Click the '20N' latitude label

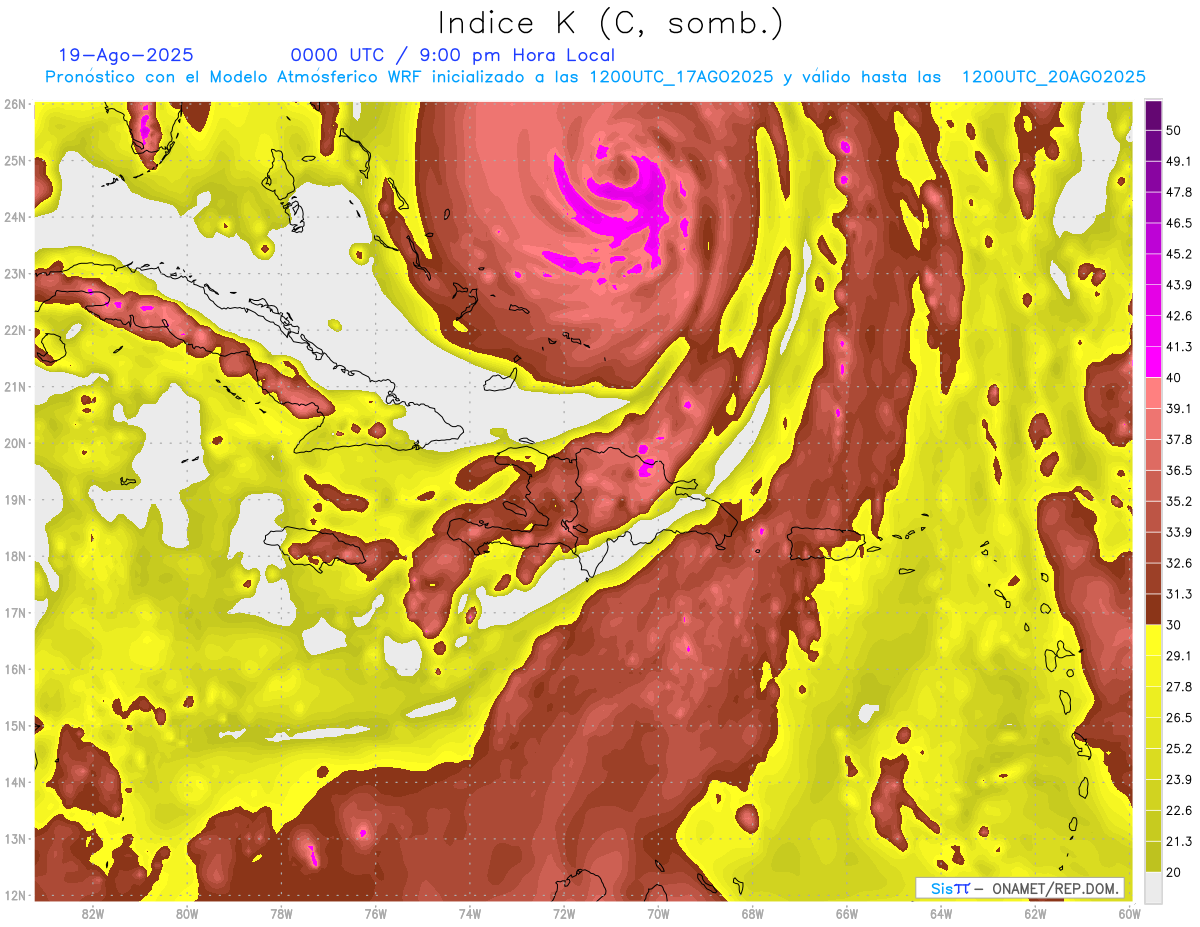coord(14,443)
